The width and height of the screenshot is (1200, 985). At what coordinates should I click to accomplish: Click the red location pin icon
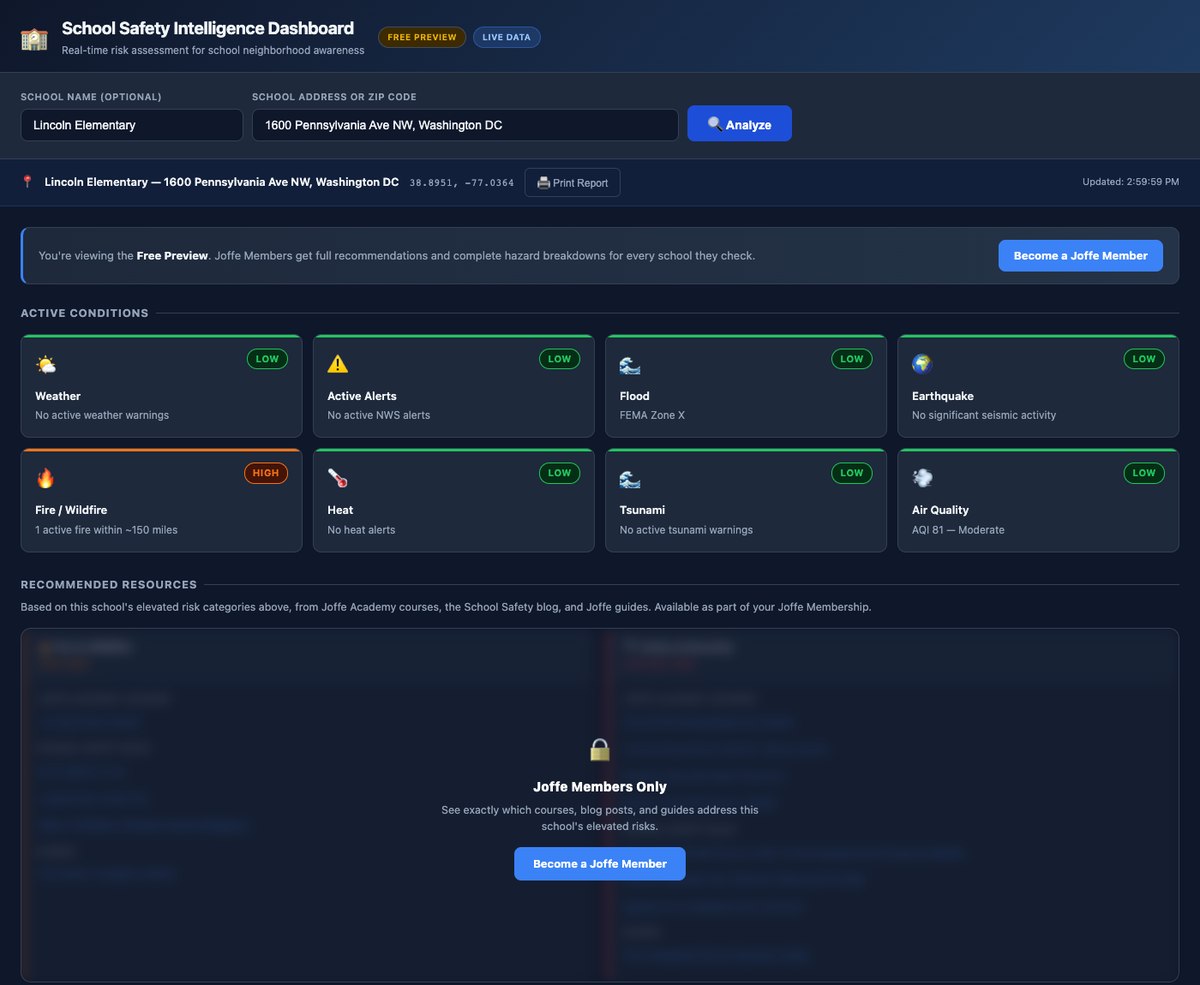tap(27, 182)
